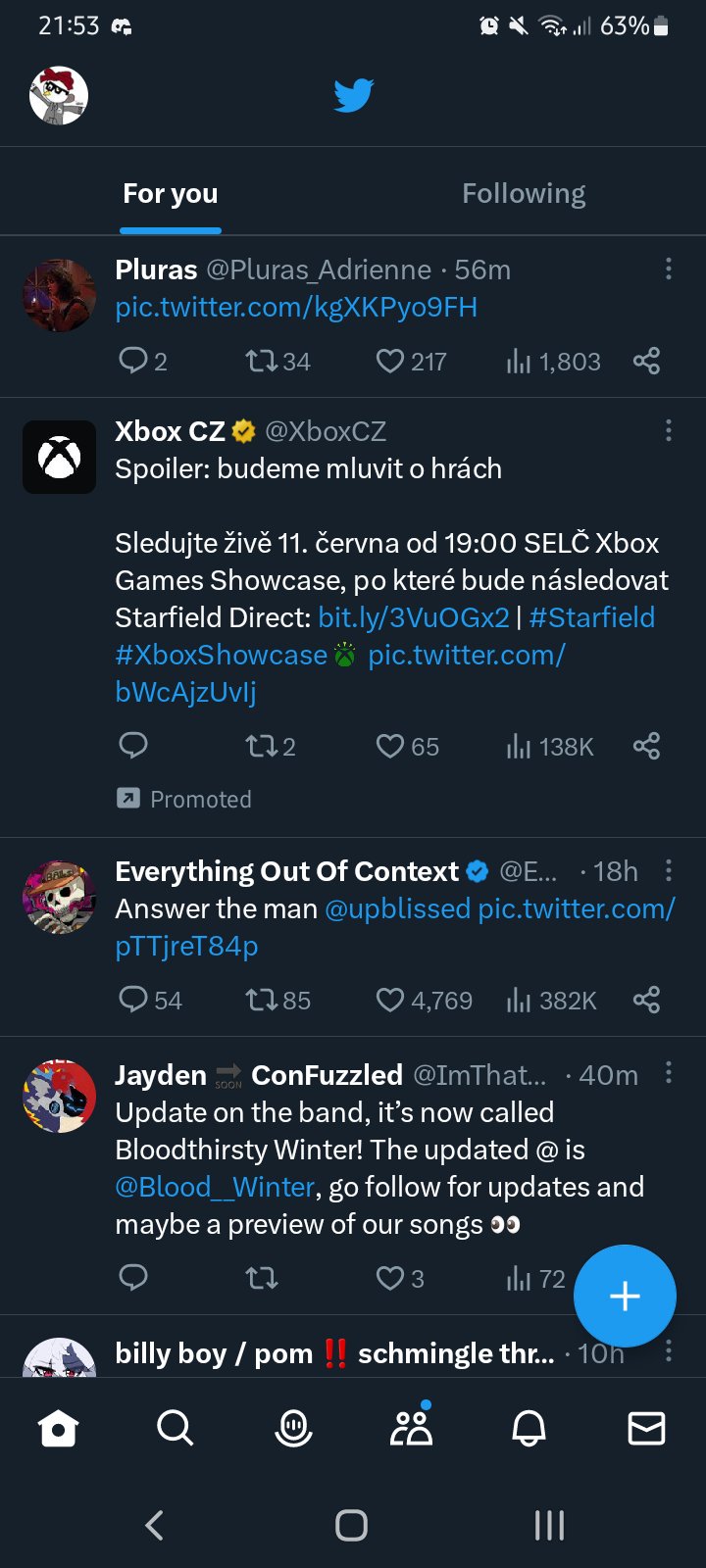The height and width of the screenshot is (1568, 706).
Task: Tap the Home icon in bottom bar
Action: 58,1428
